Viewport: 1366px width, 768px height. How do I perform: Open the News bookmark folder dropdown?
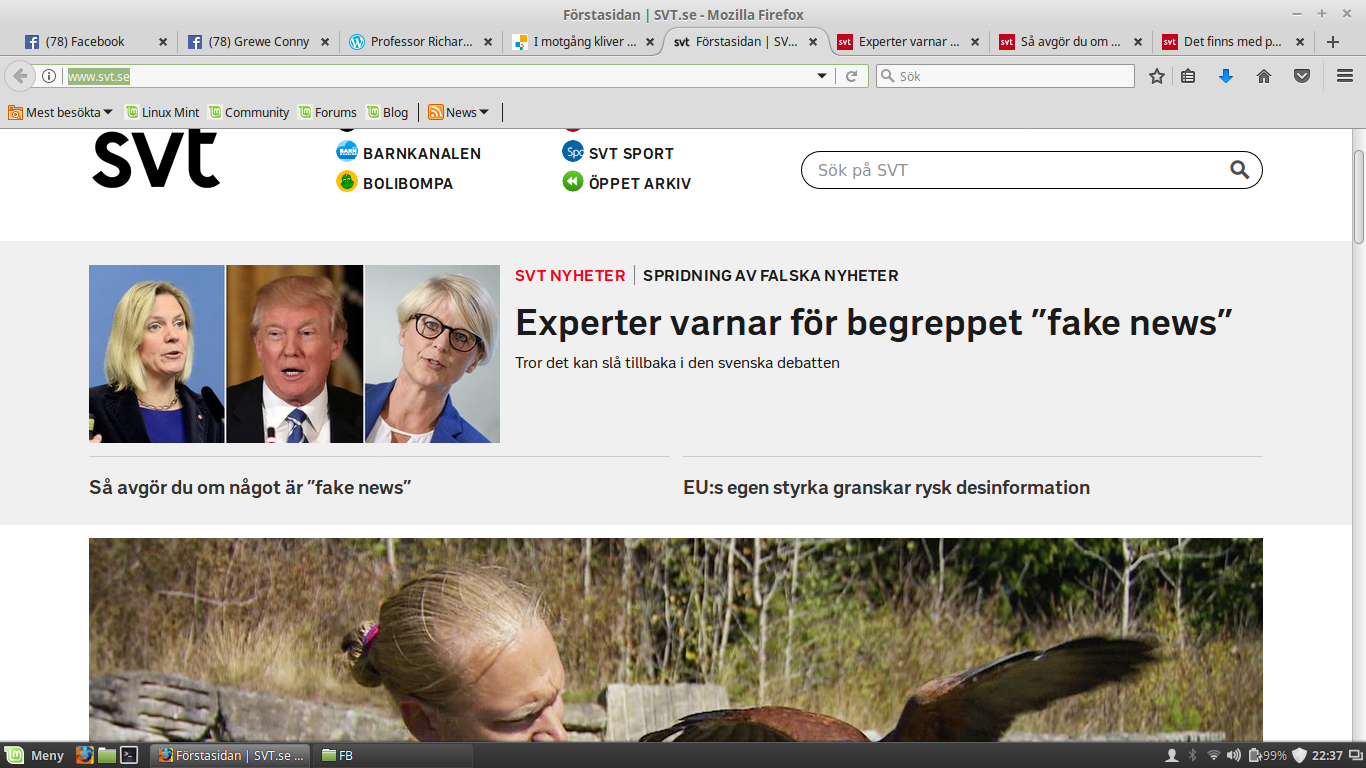pyautogui.click(x=458, y=112)
